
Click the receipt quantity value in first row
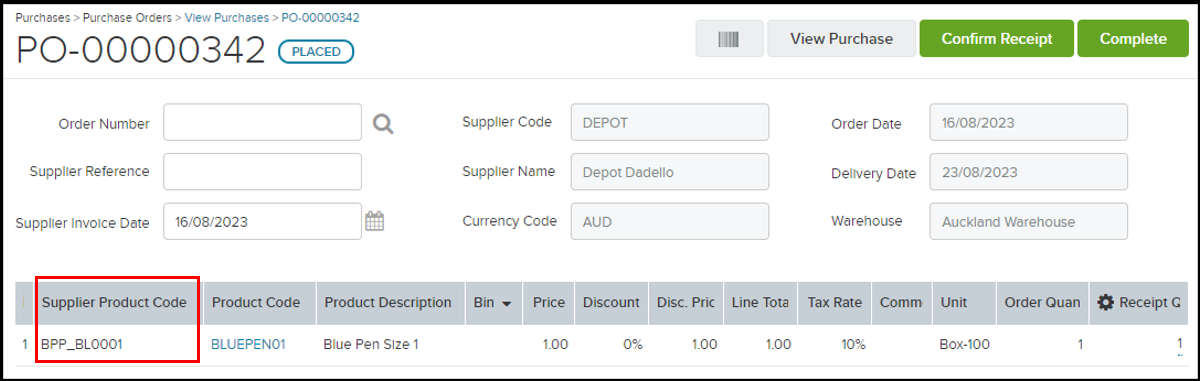(x=1178, y=344)
